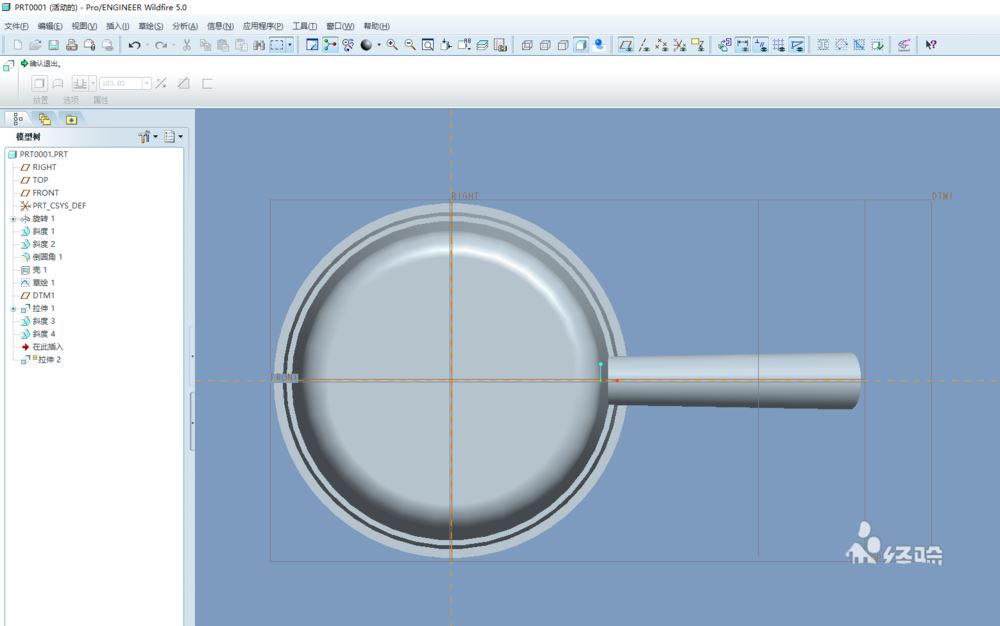Toggle sketcher grid display
1000x626 pixels.
coord(779,45)
